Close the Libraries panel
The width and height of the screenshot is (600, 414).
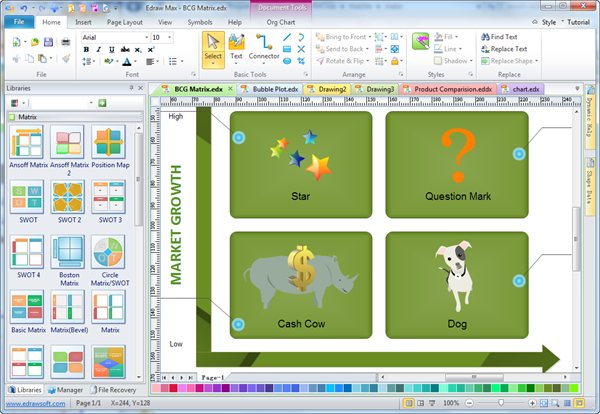(x=140, y=88)
